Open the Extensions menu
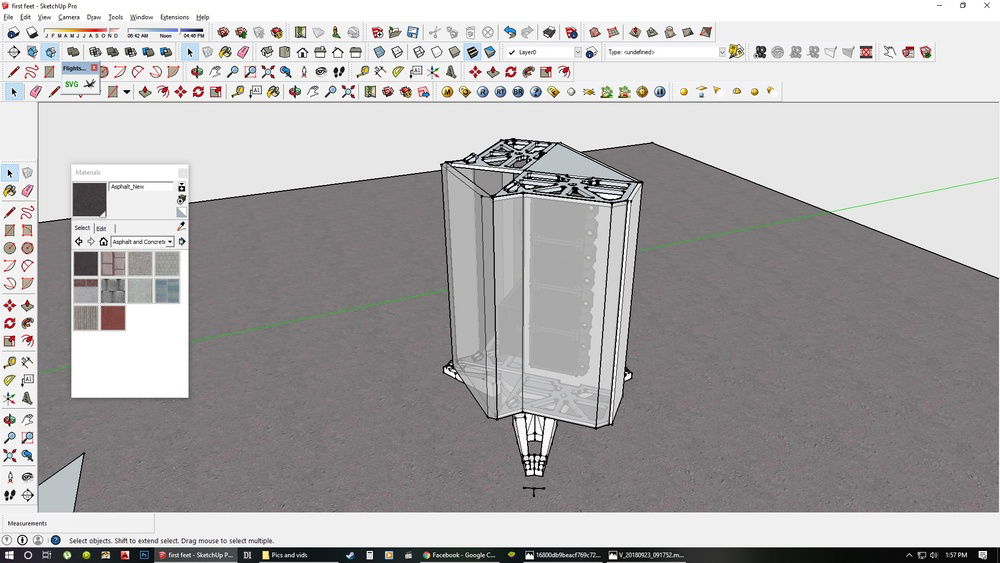 174,17
